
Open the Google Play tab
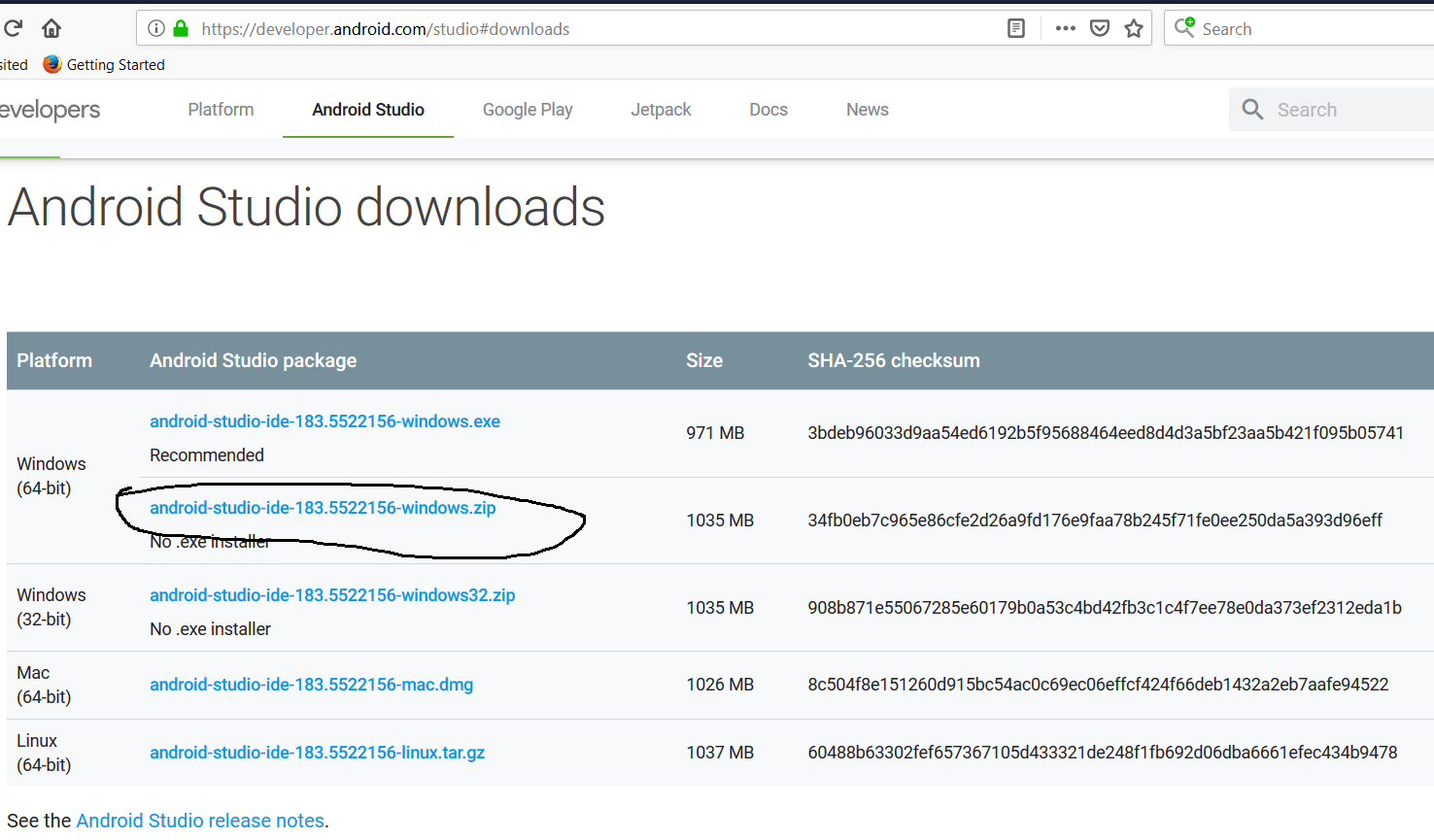(528, 110)
